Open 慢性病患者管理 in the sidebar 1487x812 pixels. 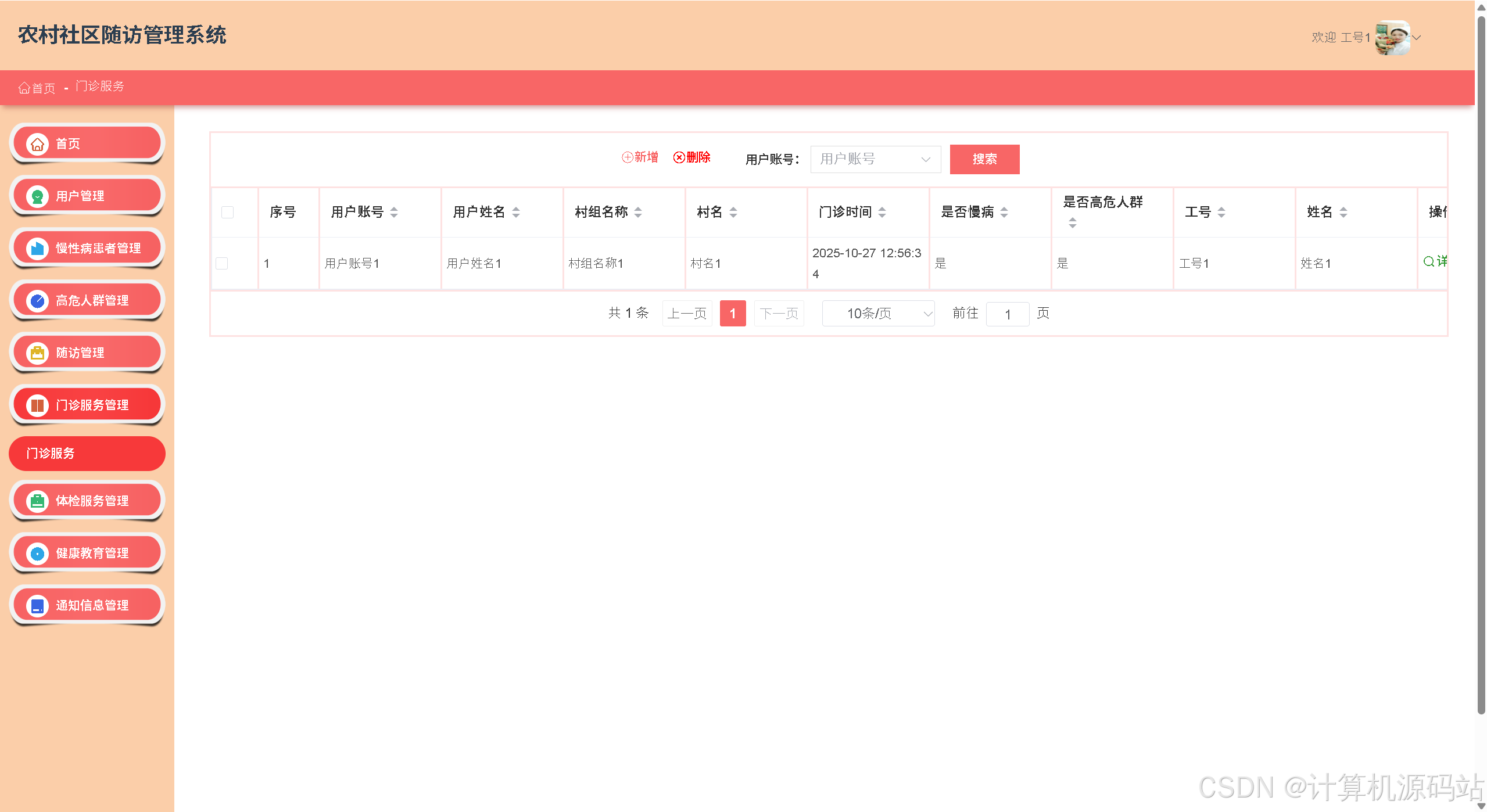point(87,249)
